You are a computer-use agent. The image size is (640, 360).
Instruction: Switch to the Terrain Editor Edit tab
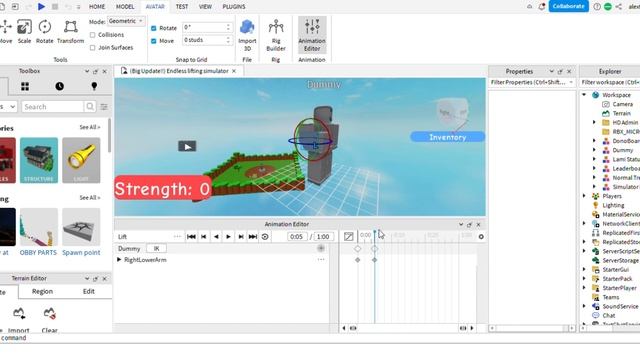(89, 291)
